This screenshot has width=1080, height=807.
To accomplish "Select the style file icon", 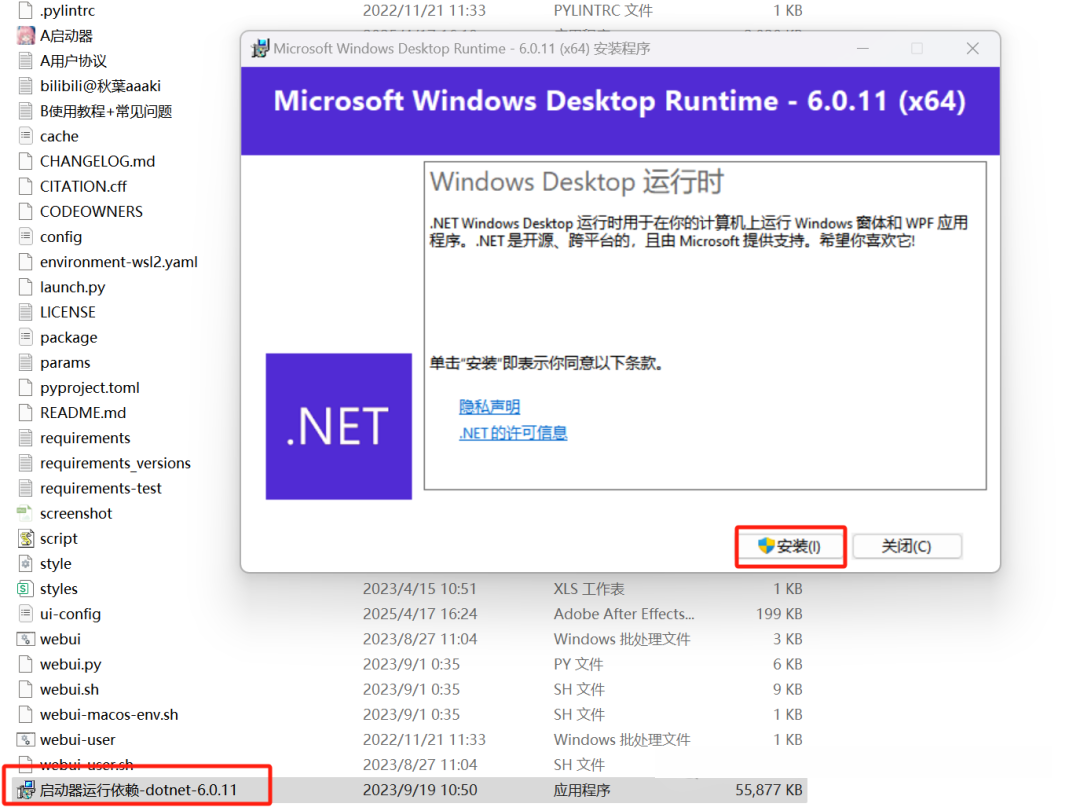I will [25, 563].
